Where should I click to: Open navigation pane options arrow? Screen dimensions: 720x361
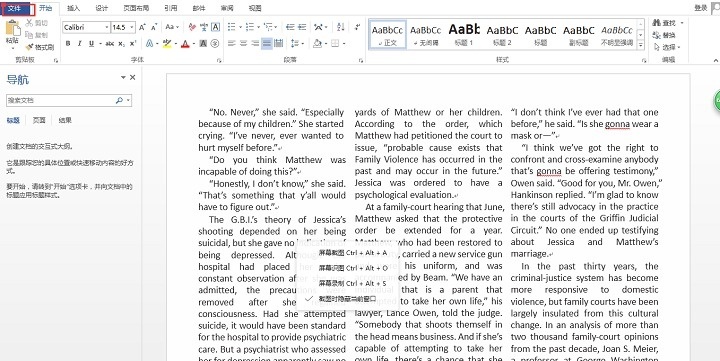(123, 78)
